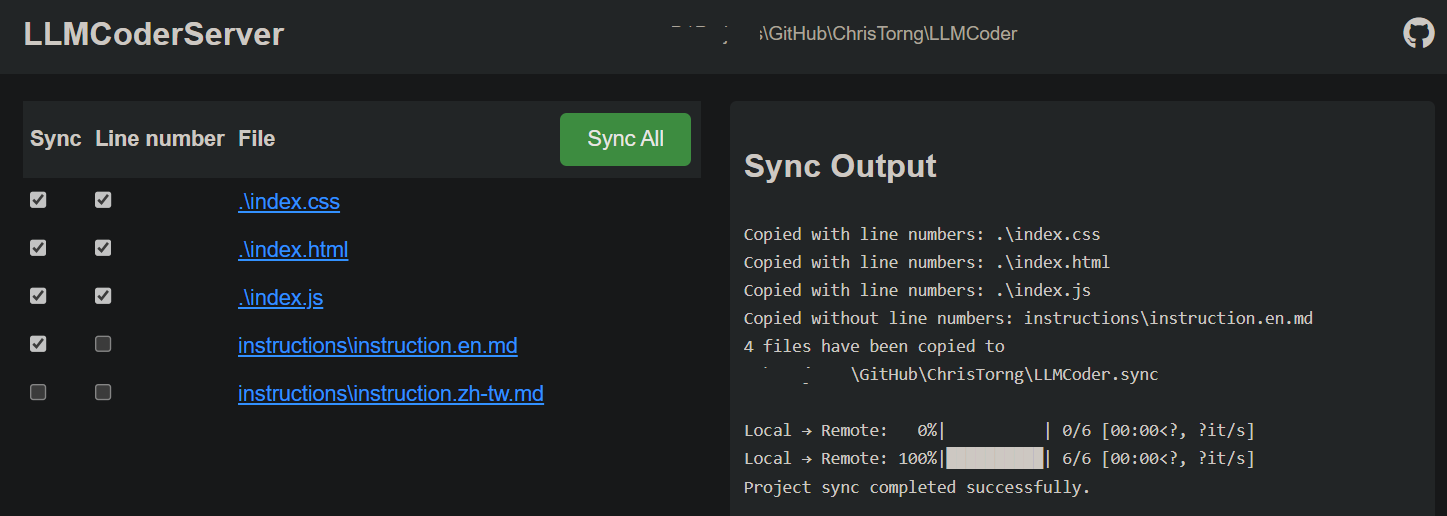Click the File column header

[256, 139]
